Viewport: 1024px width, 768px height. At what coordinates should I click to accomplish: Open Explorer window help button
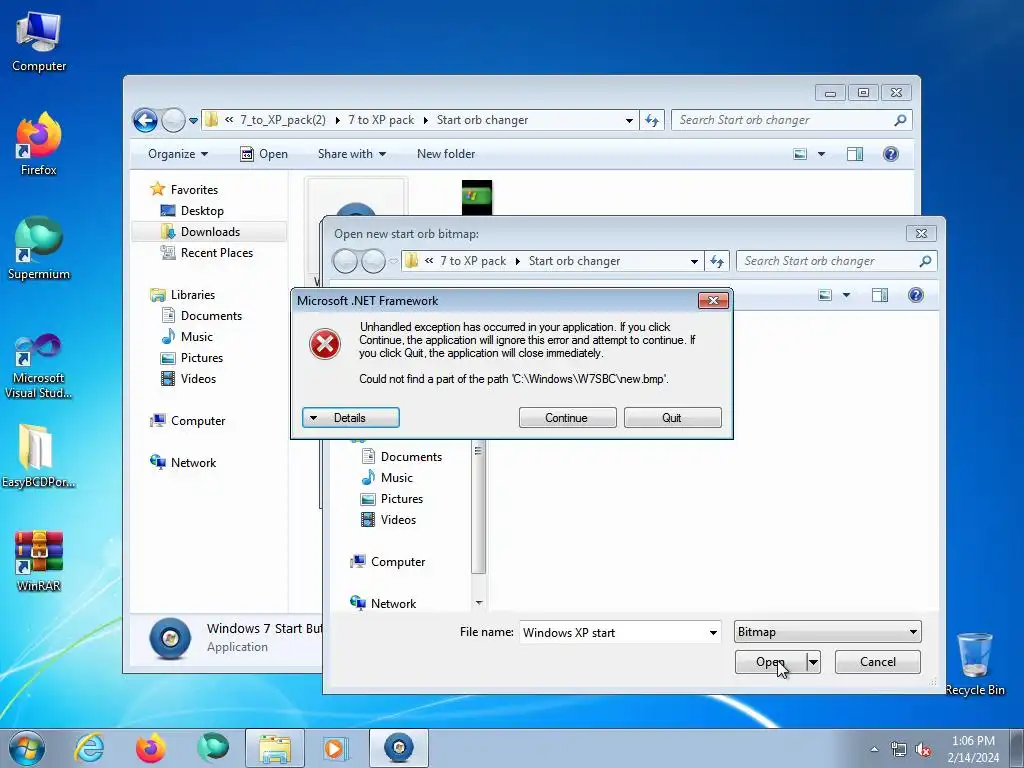pos(891,154)
